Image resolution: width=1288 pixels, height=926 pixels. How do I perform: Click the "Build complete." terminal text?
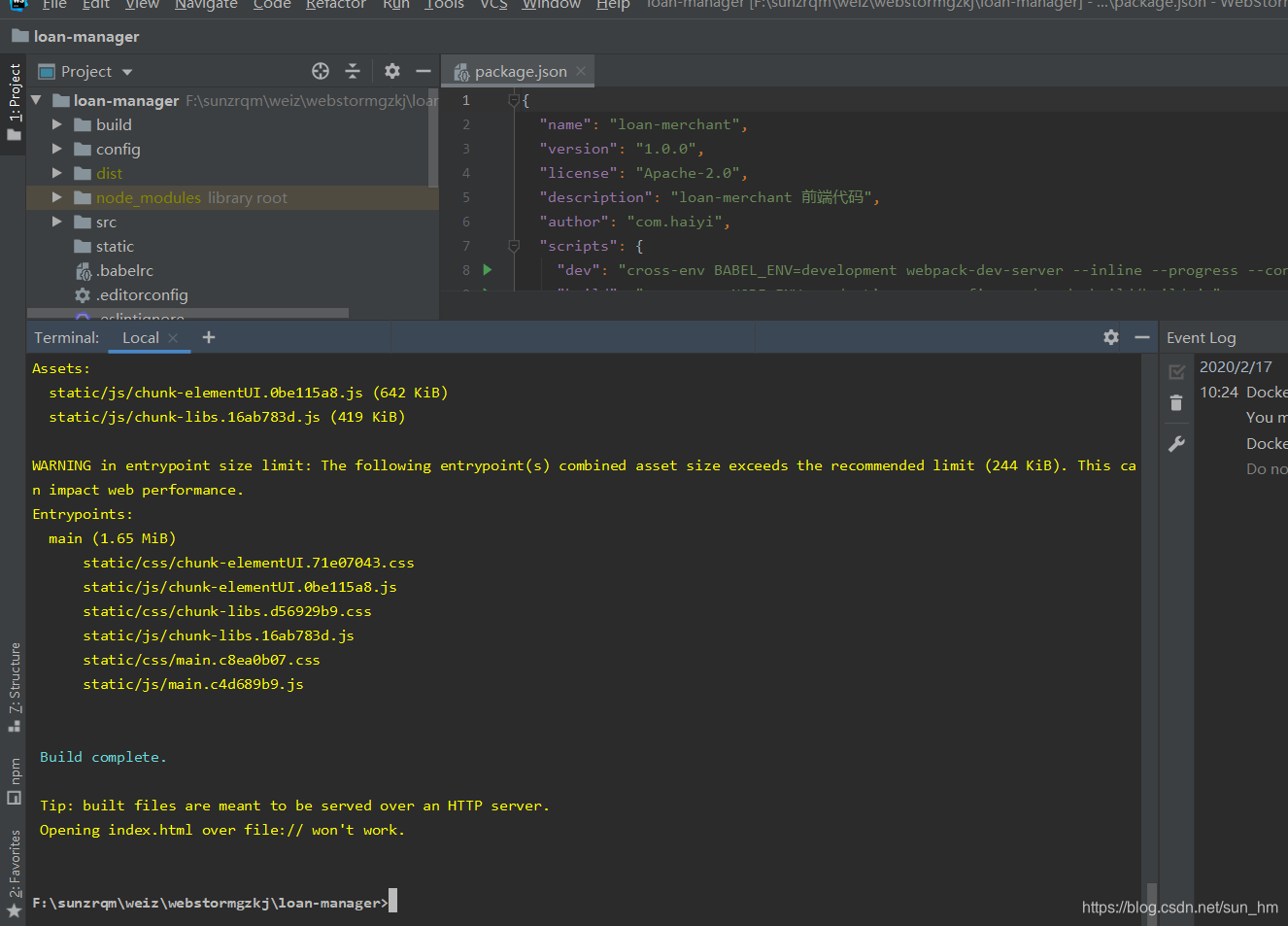point(103,757)
